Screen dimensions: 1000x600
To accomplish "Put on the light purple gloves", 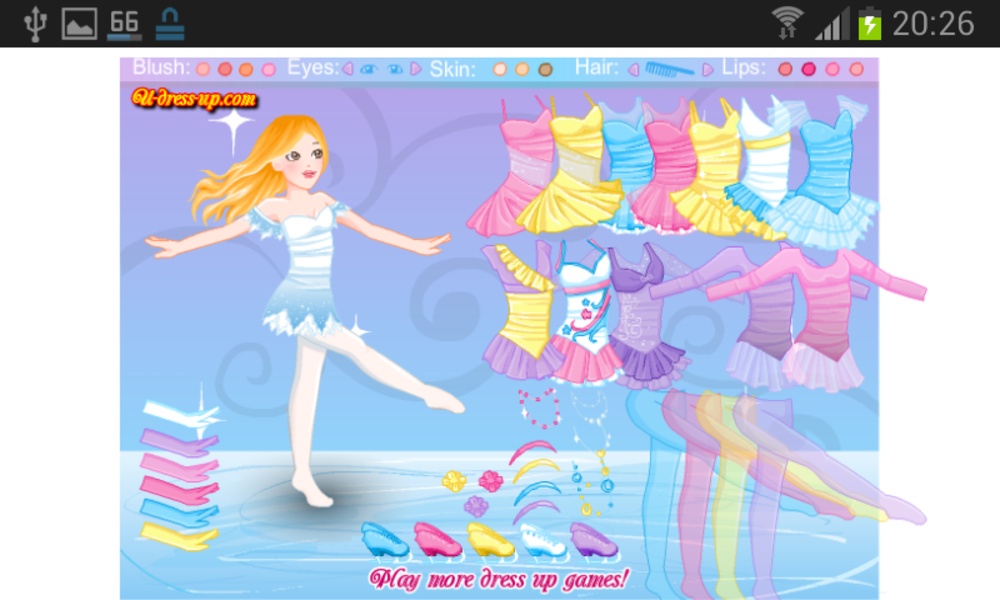I will coord(179,441).
